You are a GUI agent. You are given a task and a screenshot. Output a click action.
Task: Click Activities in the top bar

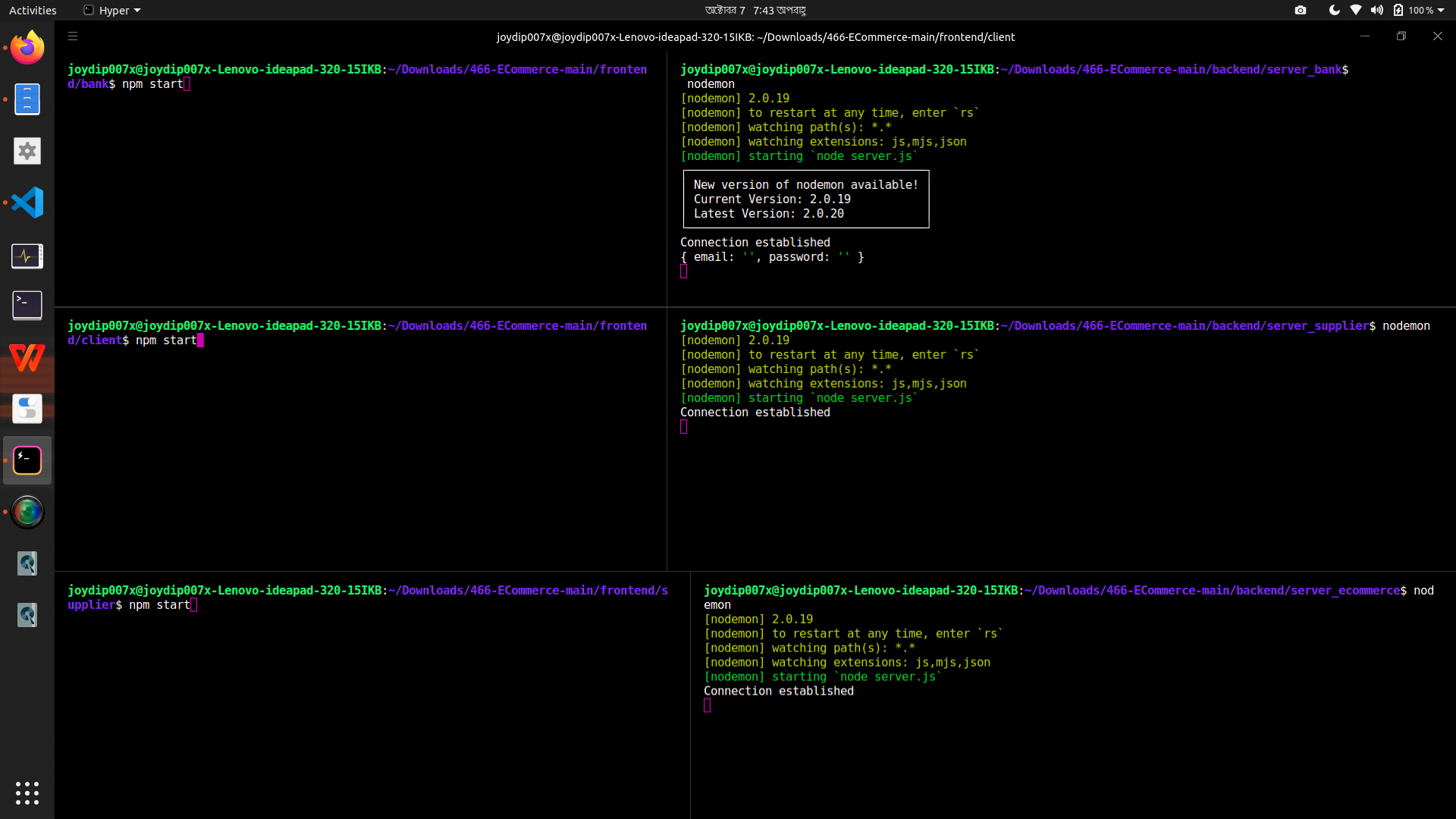(x=33, y=11)
